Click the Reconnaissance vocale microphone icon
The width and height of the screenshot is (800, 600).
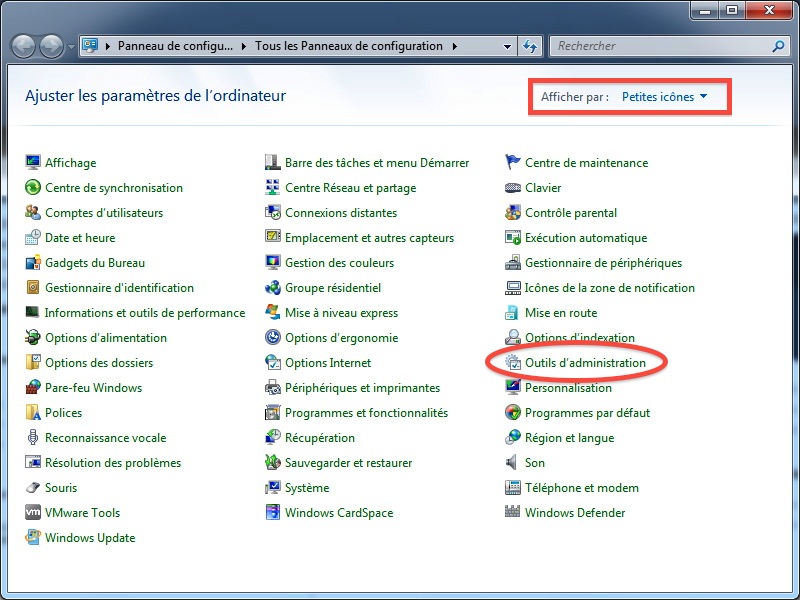(33, 437)
